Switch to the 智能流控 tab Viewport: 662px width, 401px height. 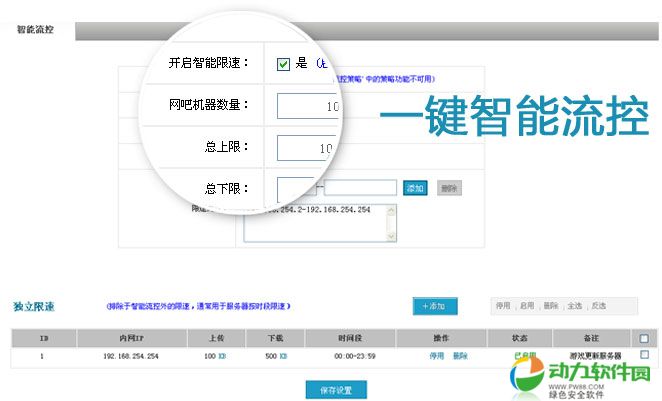tap(36, 29)
